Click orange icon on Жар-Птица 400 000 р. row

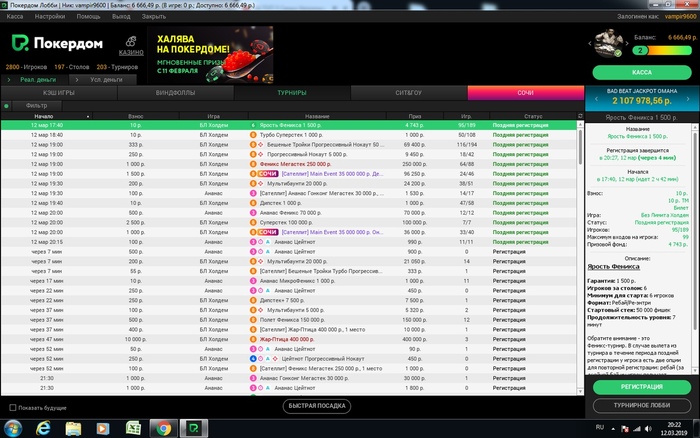click(x=253, y=339)
